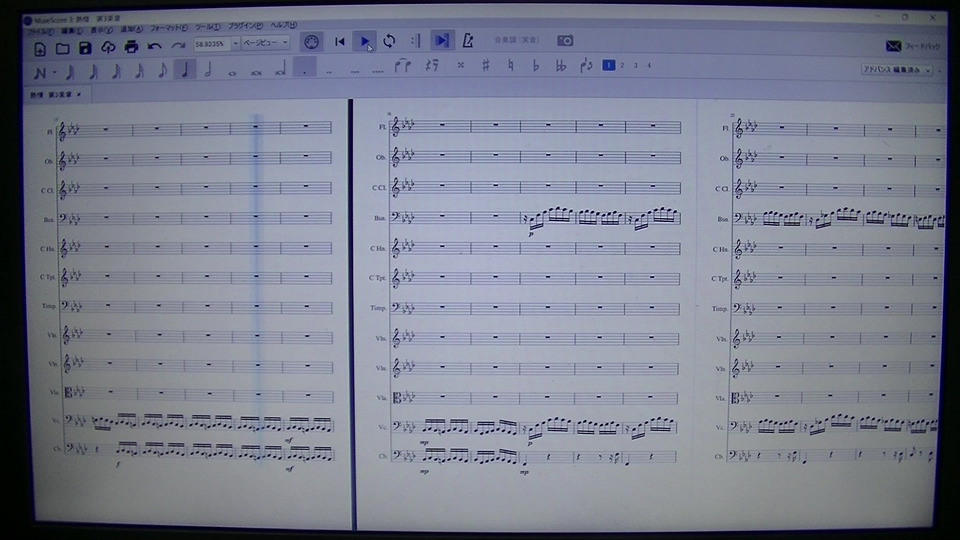960x540 pixels.
Task: Select the quadruple augmentation dot
Action: (378, 71)
